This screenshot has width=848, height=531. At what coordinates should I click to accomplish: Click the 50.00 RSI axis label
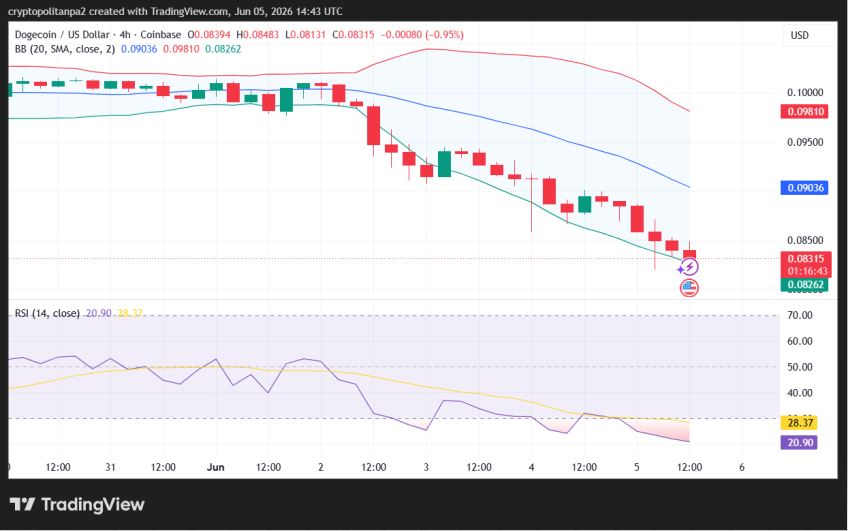click(x=799, y=367)
